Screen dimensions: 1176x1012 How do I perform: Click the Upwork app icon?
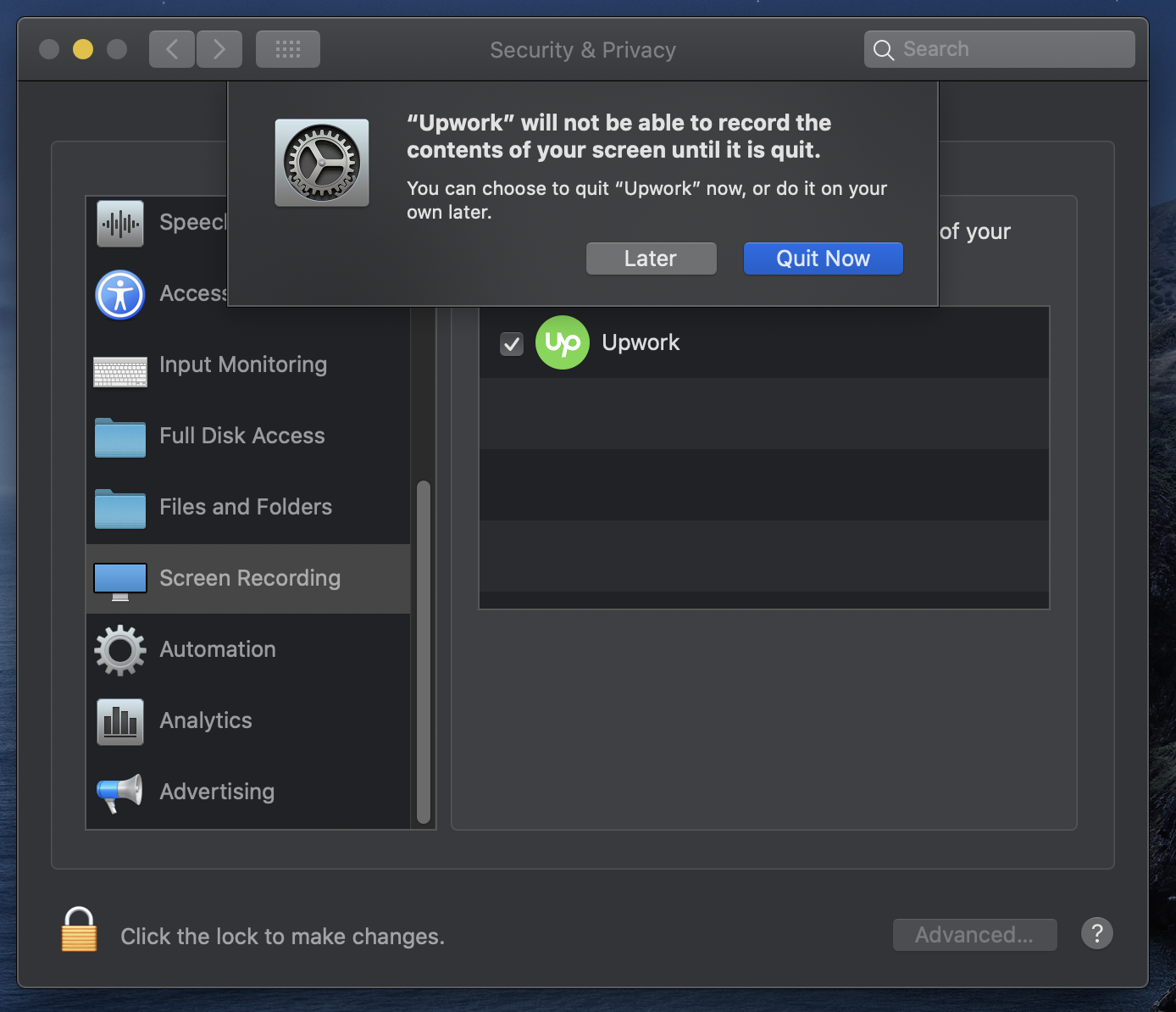point(562,343)
